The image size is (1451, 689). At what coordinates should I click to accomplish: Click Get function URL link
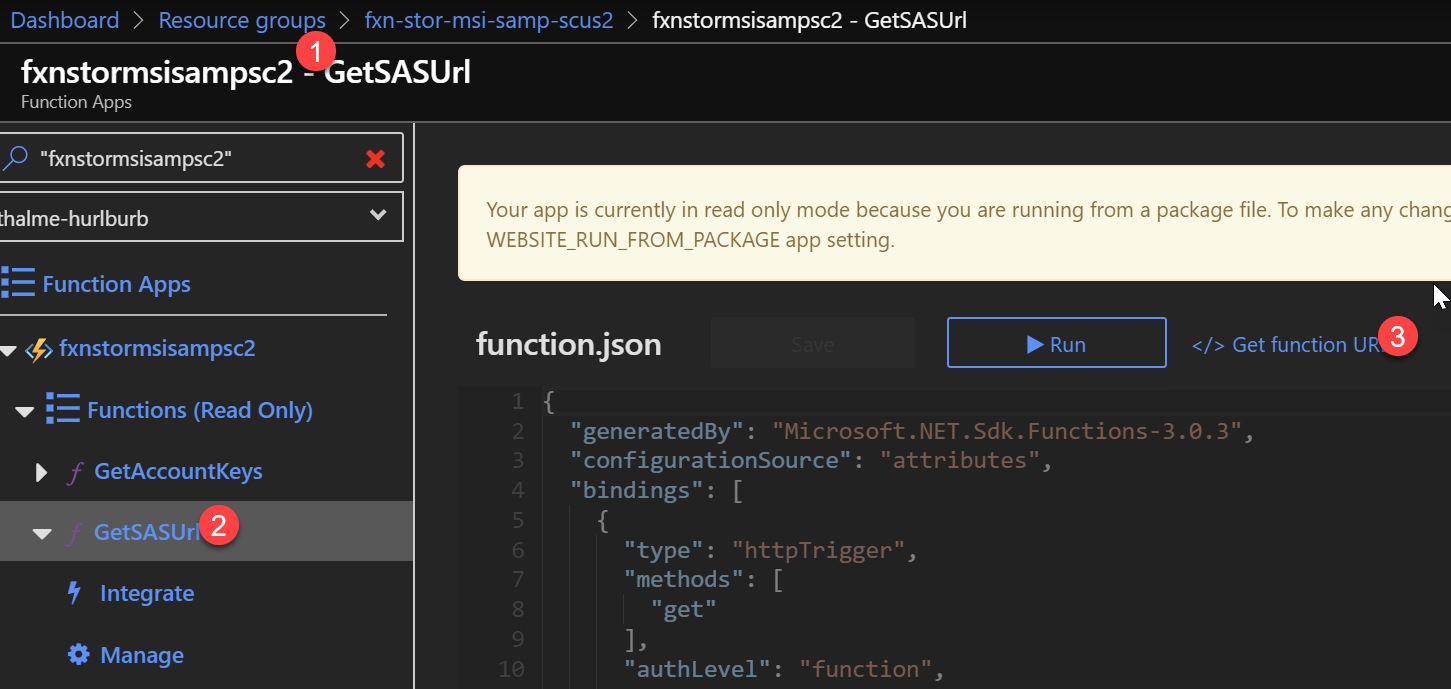click(x=1287, y=344)
